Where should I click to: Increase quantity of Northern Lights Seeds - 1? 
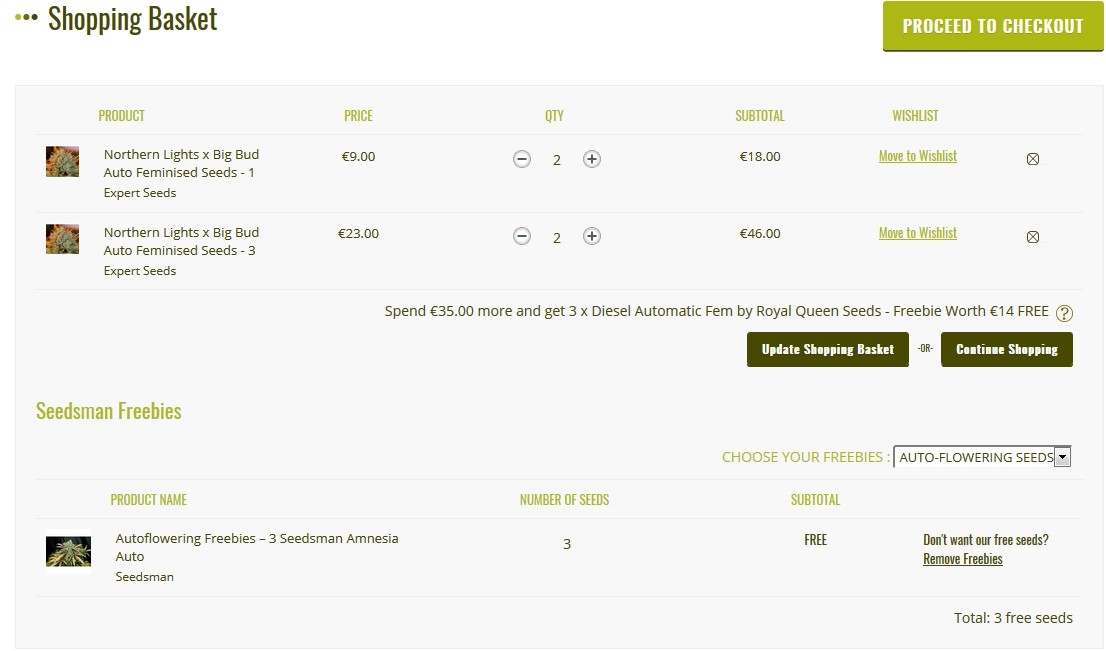tap(592, 159)
